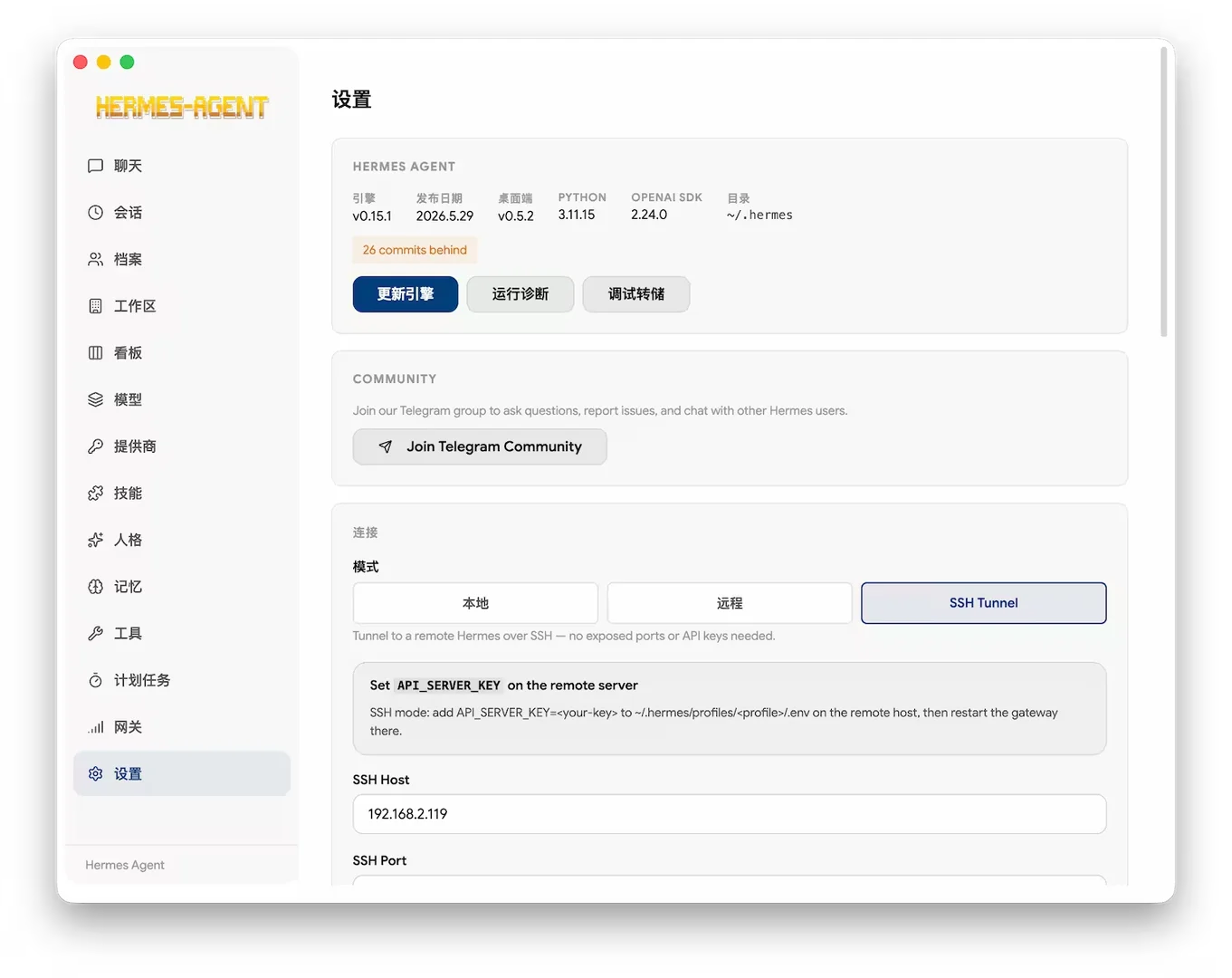Open the 看板 board icon

(x=95, y=353)
